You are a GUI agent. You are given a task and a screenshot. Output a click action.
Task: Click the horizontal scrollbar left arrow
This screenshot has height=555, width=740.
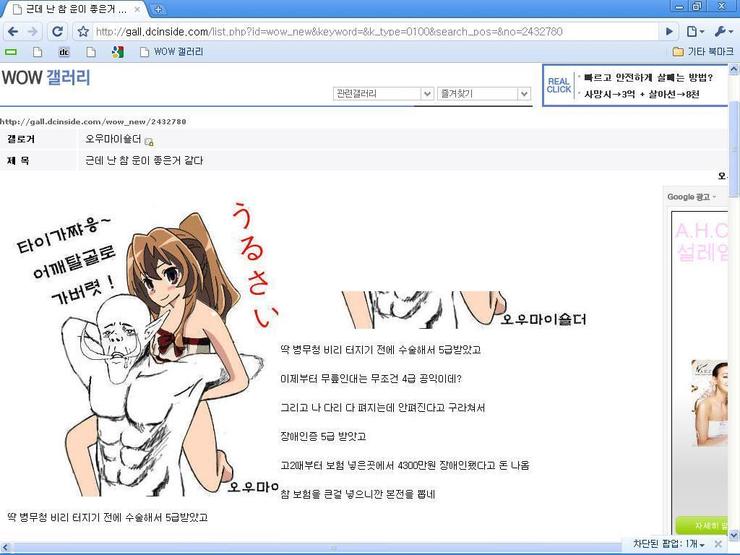5,547
